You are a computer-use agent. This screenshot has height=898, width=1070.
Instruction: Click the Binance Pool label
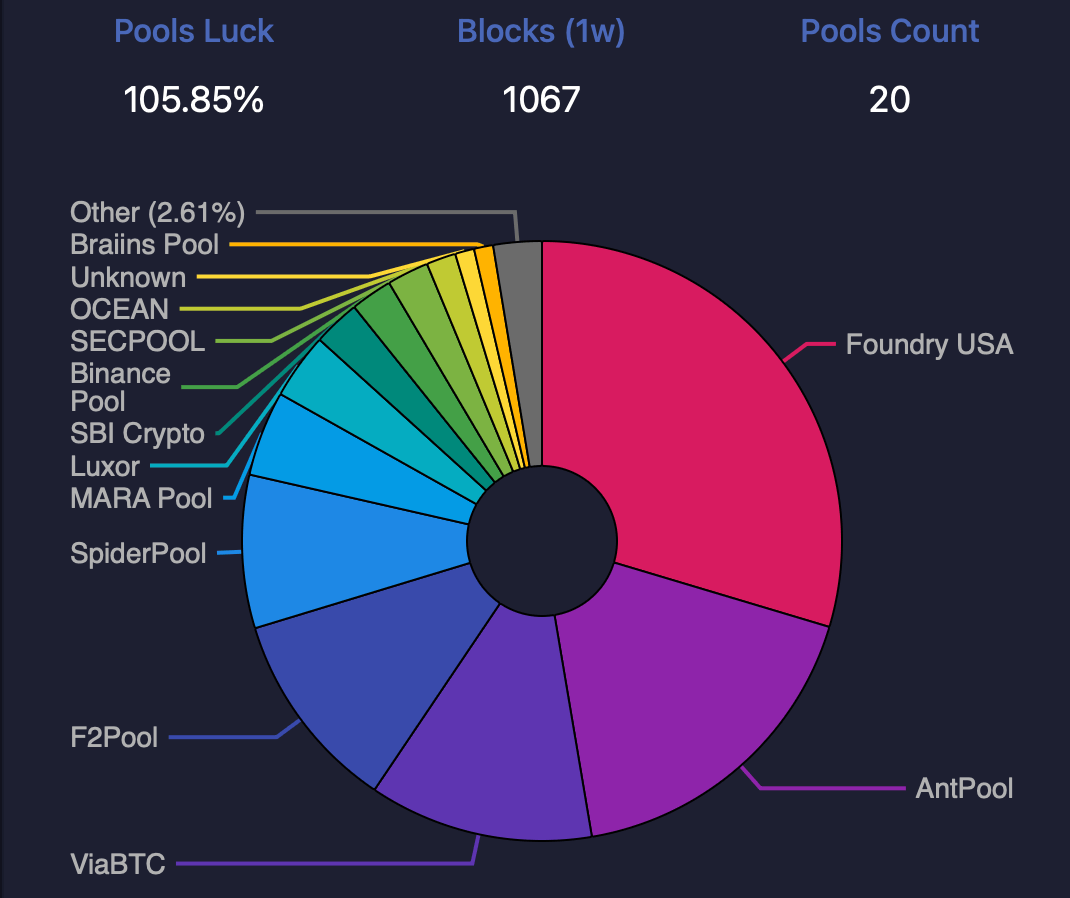click(x=120, y=388)
